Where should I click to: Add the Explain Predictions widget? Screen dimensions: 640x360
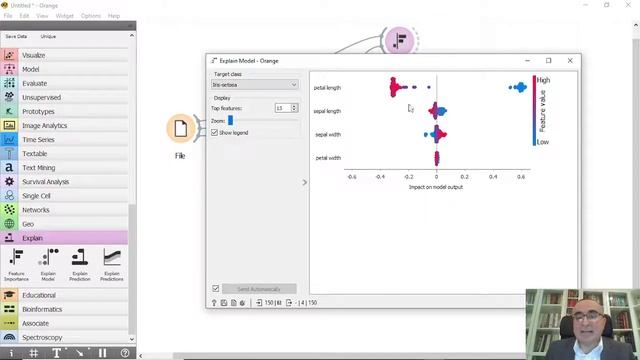tap(111, 264)
